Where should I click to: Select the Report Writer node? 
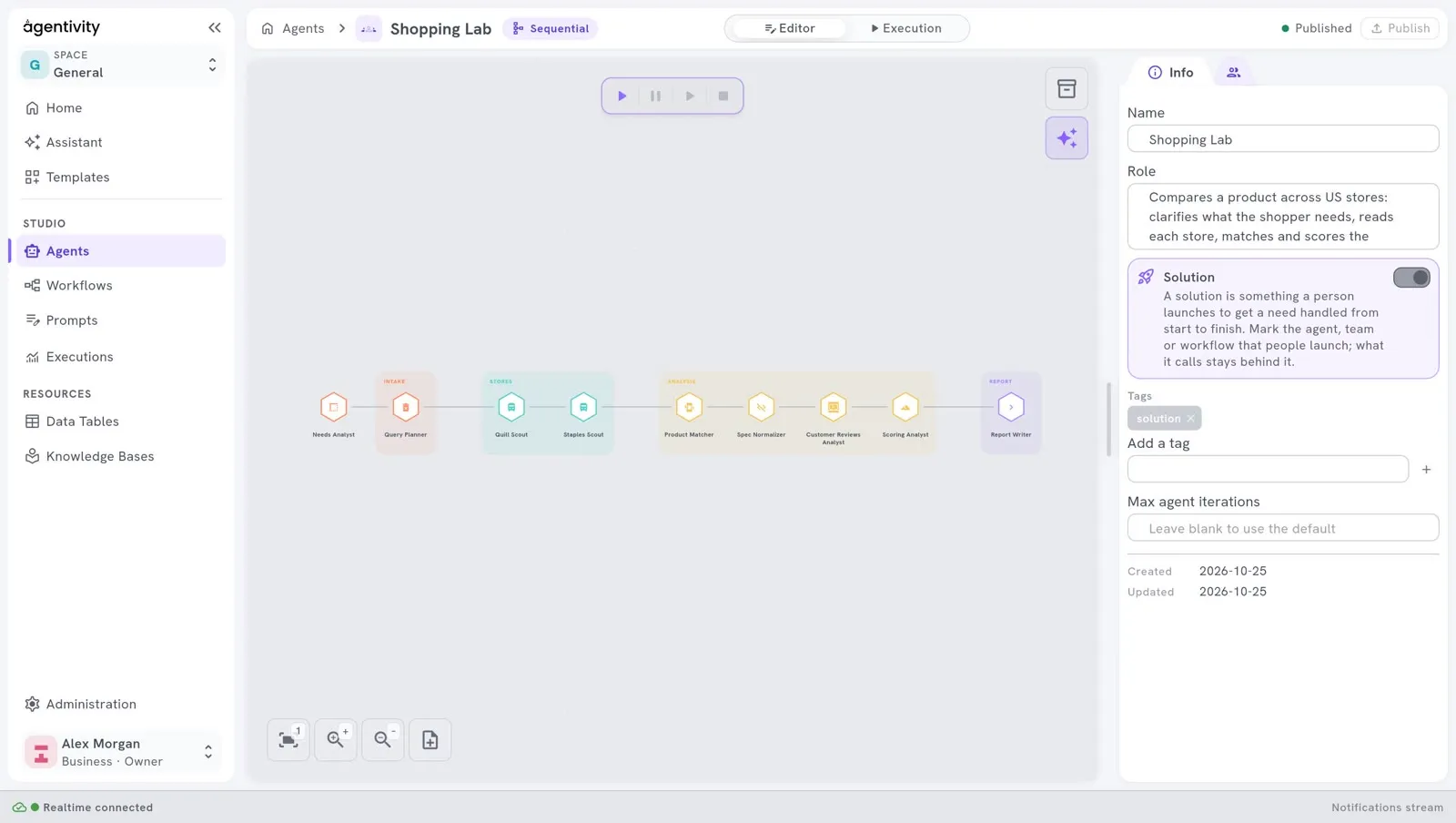[x=1011, y=407]
